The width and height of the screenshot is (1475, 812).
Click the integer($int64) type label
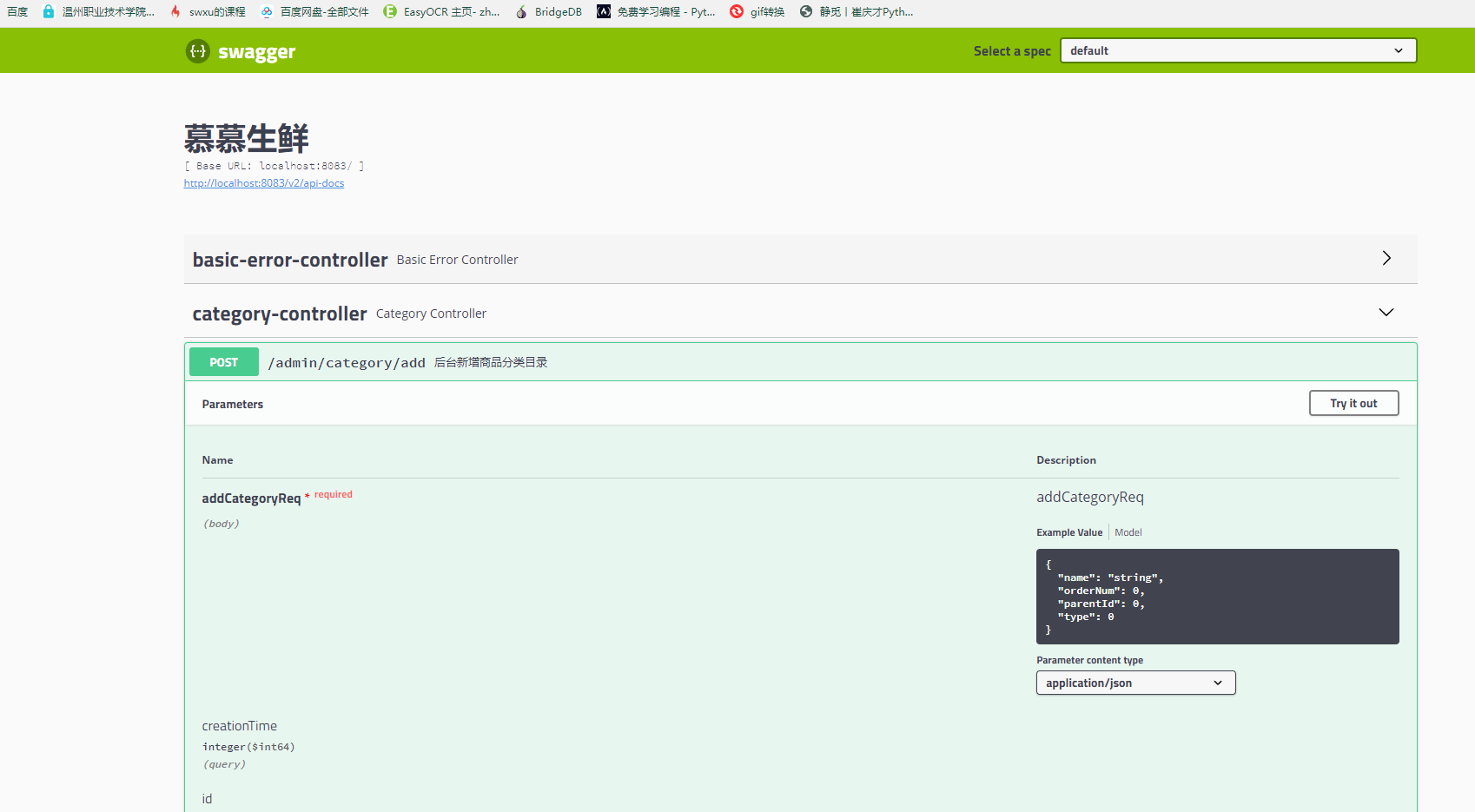pos(248,747)
